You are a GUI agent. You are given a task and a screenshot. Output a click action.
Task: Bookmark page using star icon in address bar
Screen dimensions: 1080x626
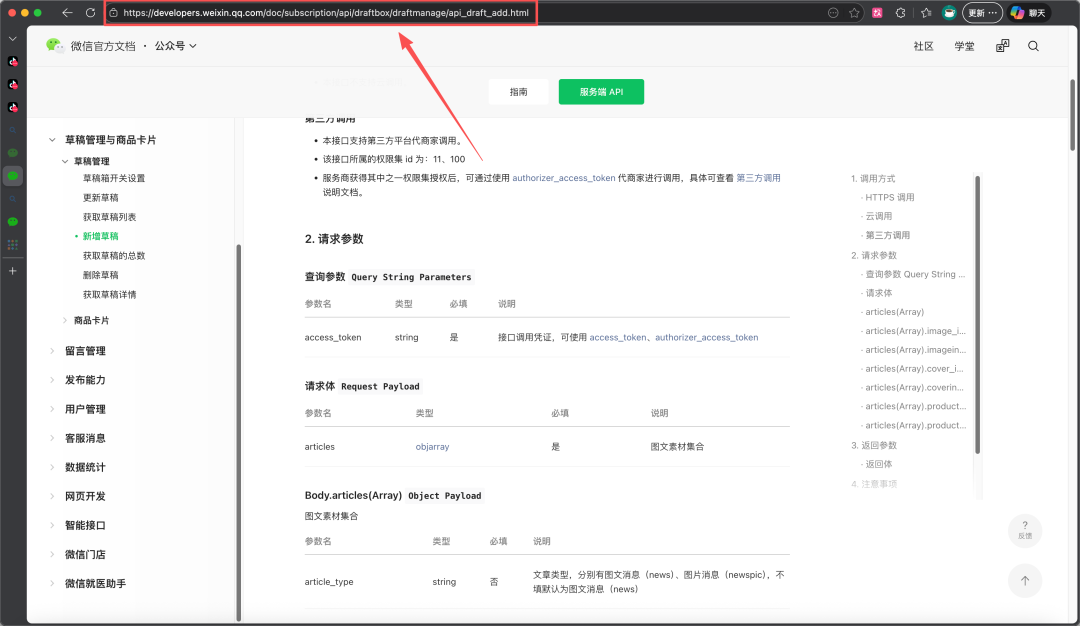854,12
